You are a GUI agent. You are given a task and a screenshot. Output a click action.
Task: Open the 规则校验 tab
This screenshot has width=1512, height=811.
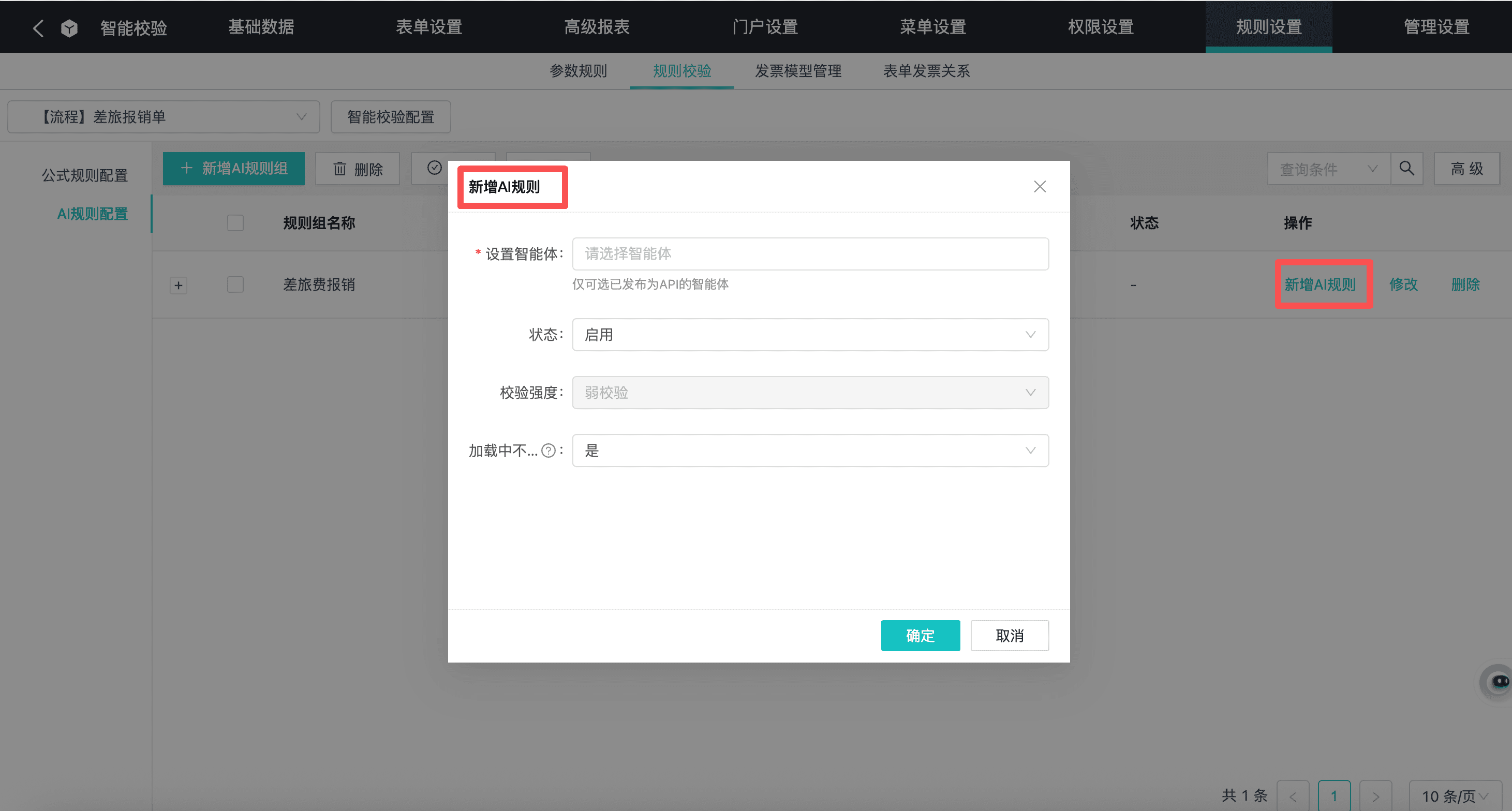[x=682, y=71]
